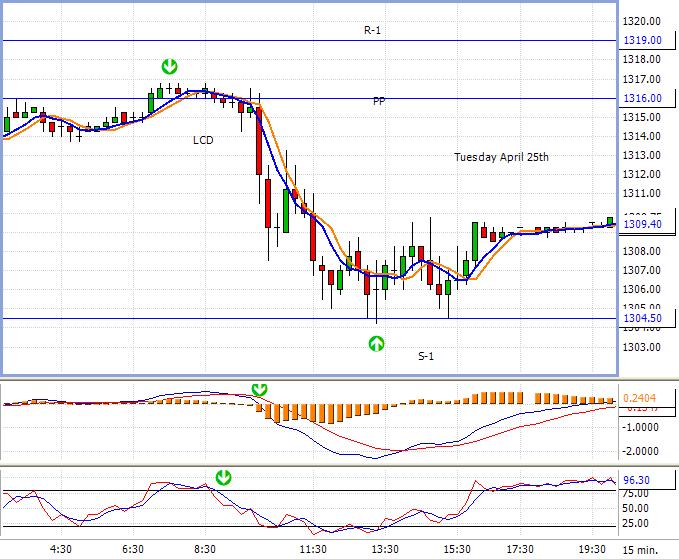
Task: Click the 15 min. timeframe label
Action: (x=660, y=548)
